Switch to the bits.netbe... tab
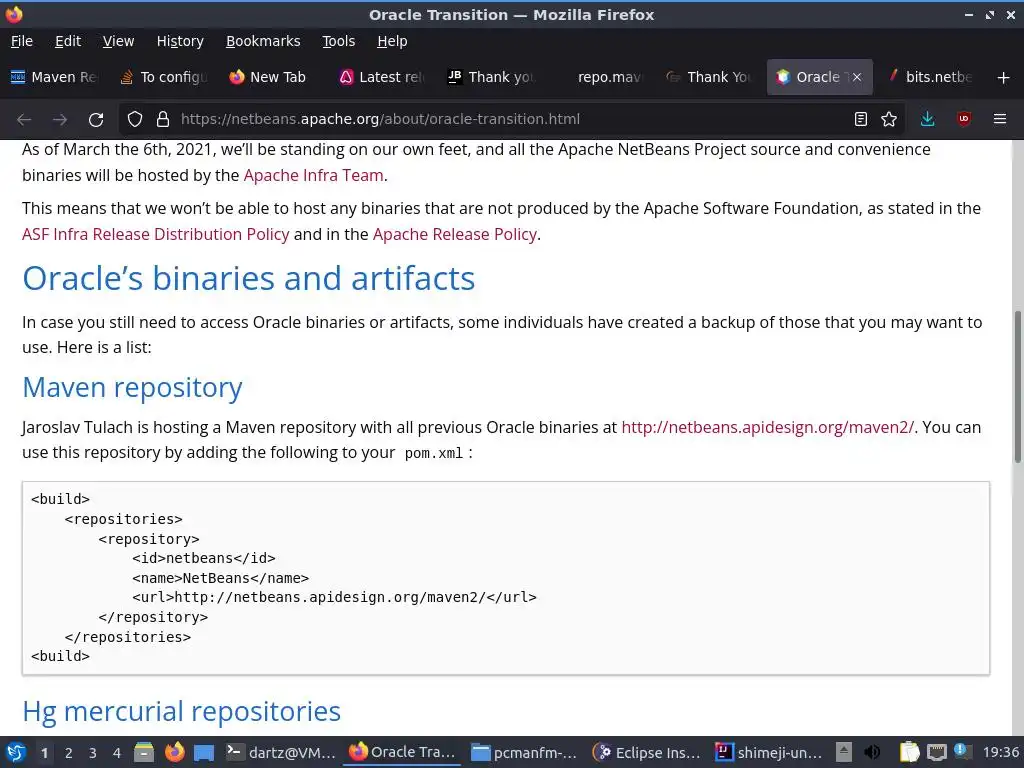The height and width of the screenshot is (768, 1024). pyautogui.click(x=931, y=77)
